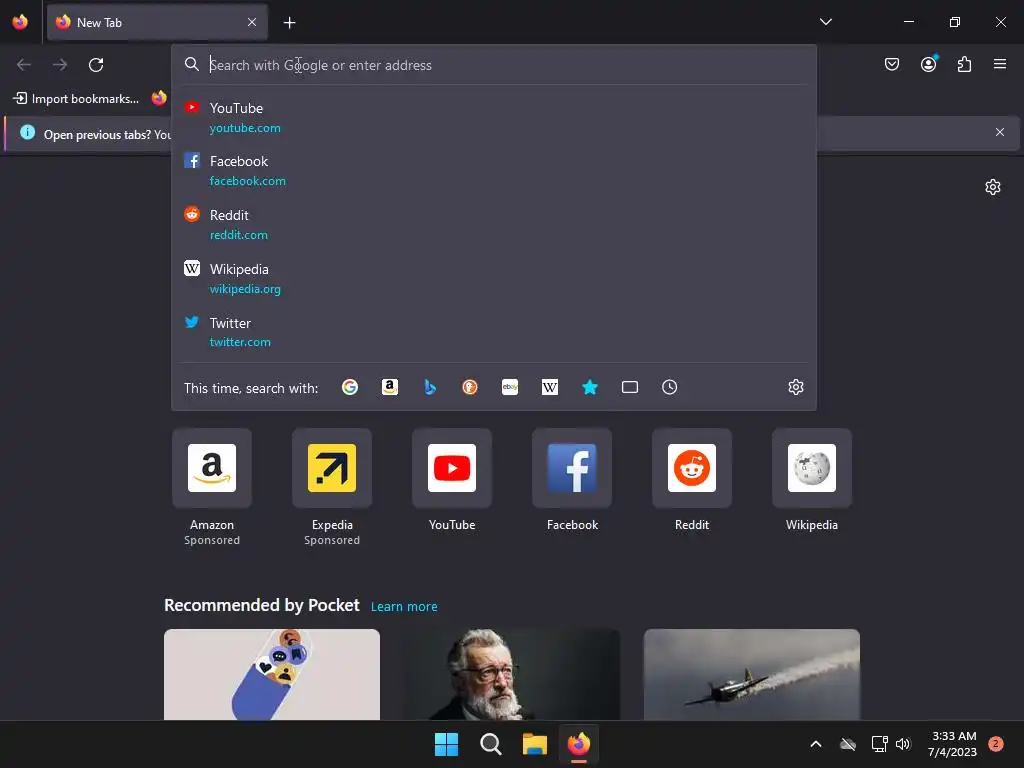The width and height of the screenshot is (1024, 768).
Task: Open a new tab with plus button
Action: (x=289, y=23)
